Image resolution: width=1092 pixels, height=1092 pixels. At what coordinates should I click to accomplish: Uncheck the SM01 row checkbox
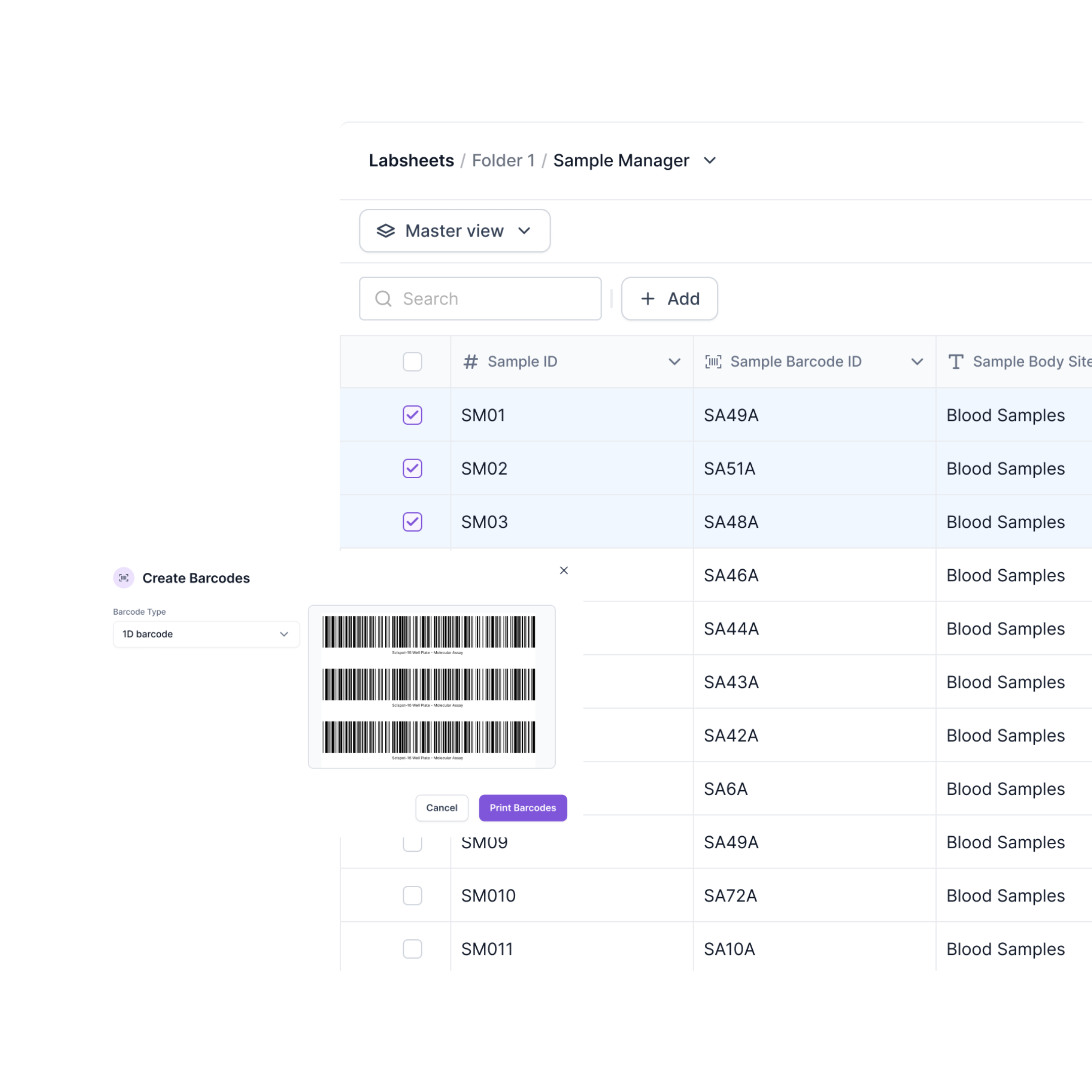tap(412, 415)
